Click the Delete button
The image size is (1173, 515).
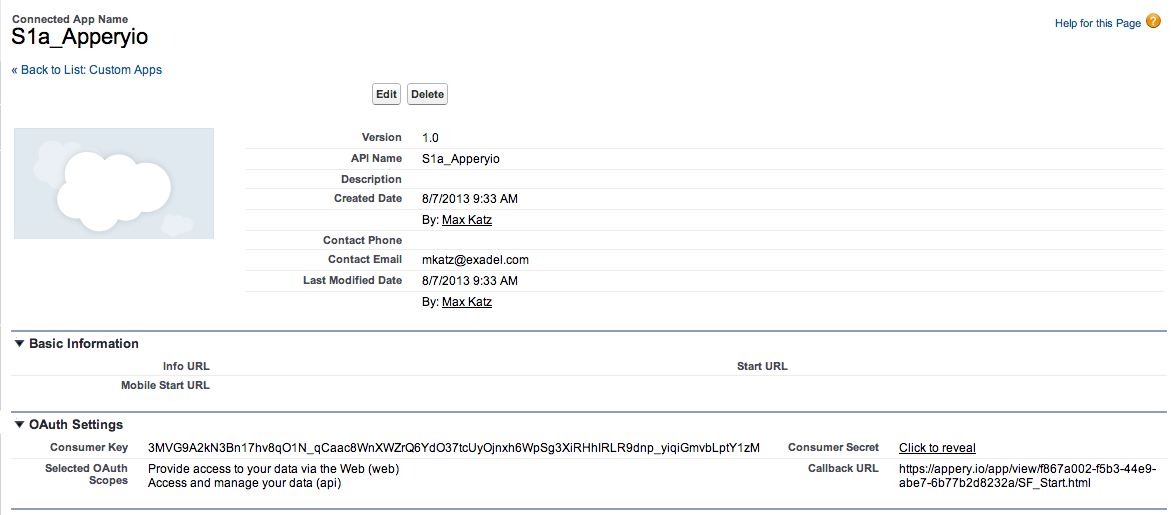pos(427,94)
